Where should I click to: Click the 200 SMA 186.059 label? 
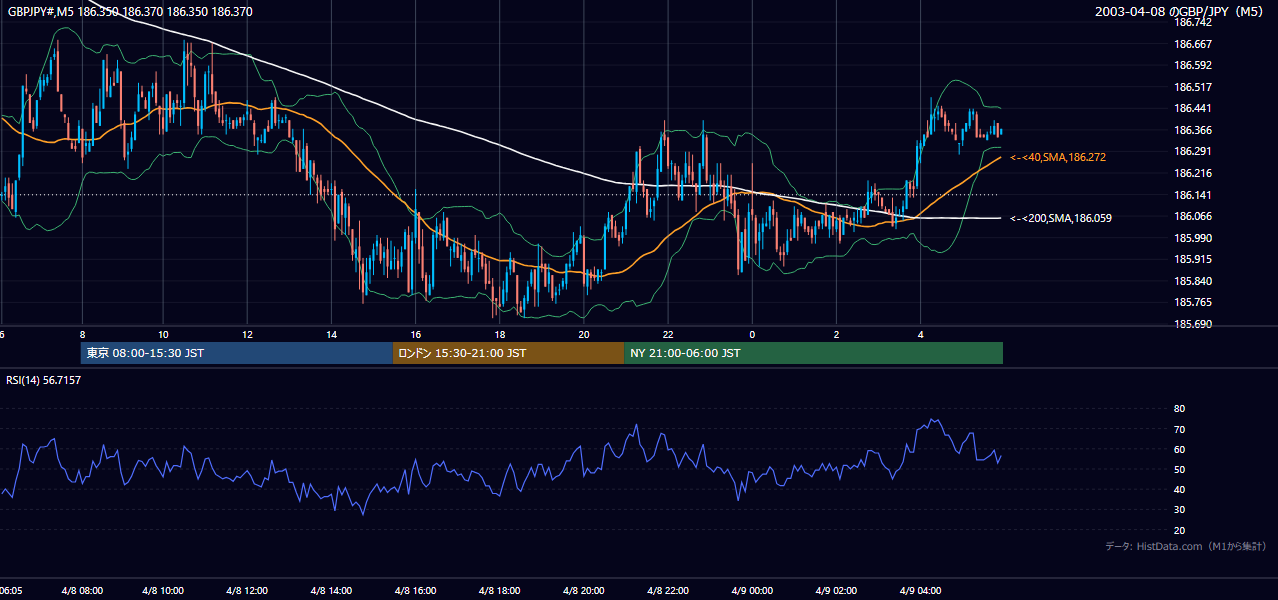pos(1061,218)
